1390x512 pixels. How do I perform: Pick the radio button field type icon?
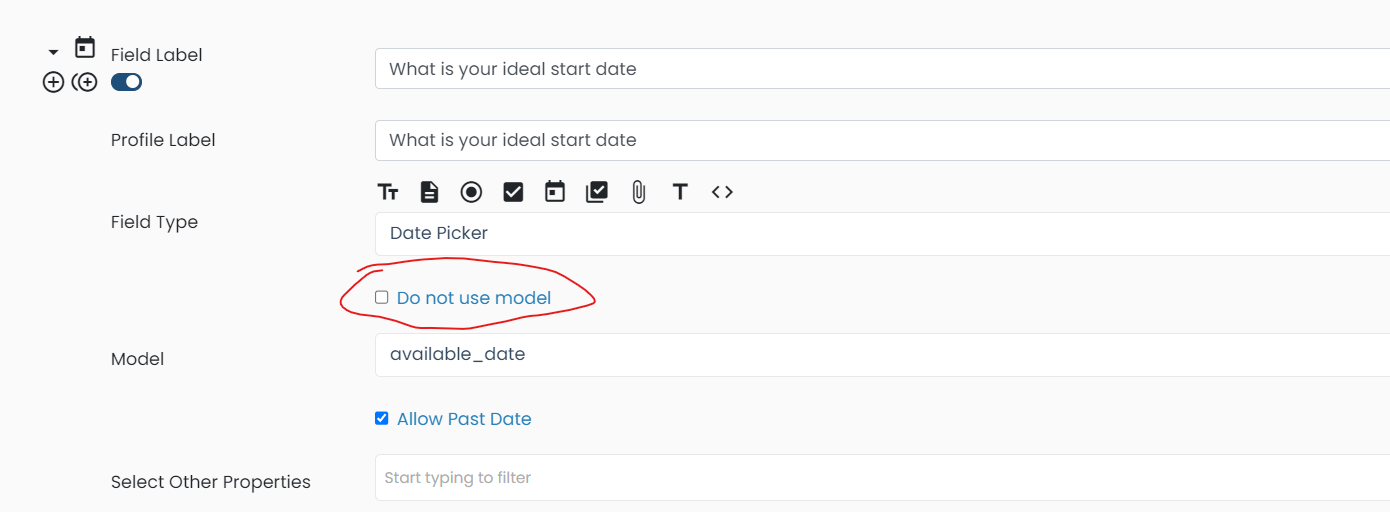tap(471, 192)
